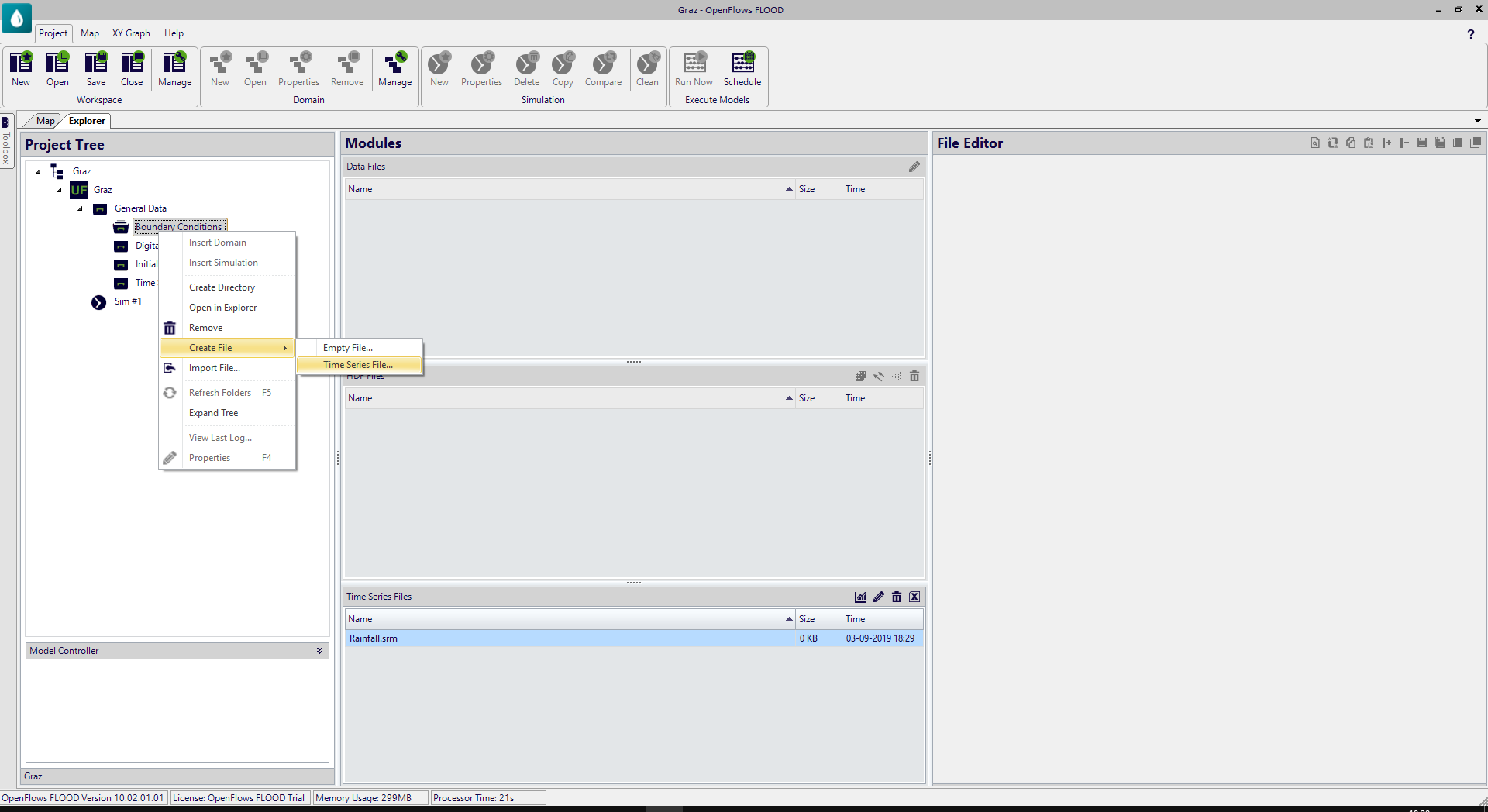Sort Time Series Files by Name column
The height and width of the screenshot is (812, 1488).
click(570, 619)
